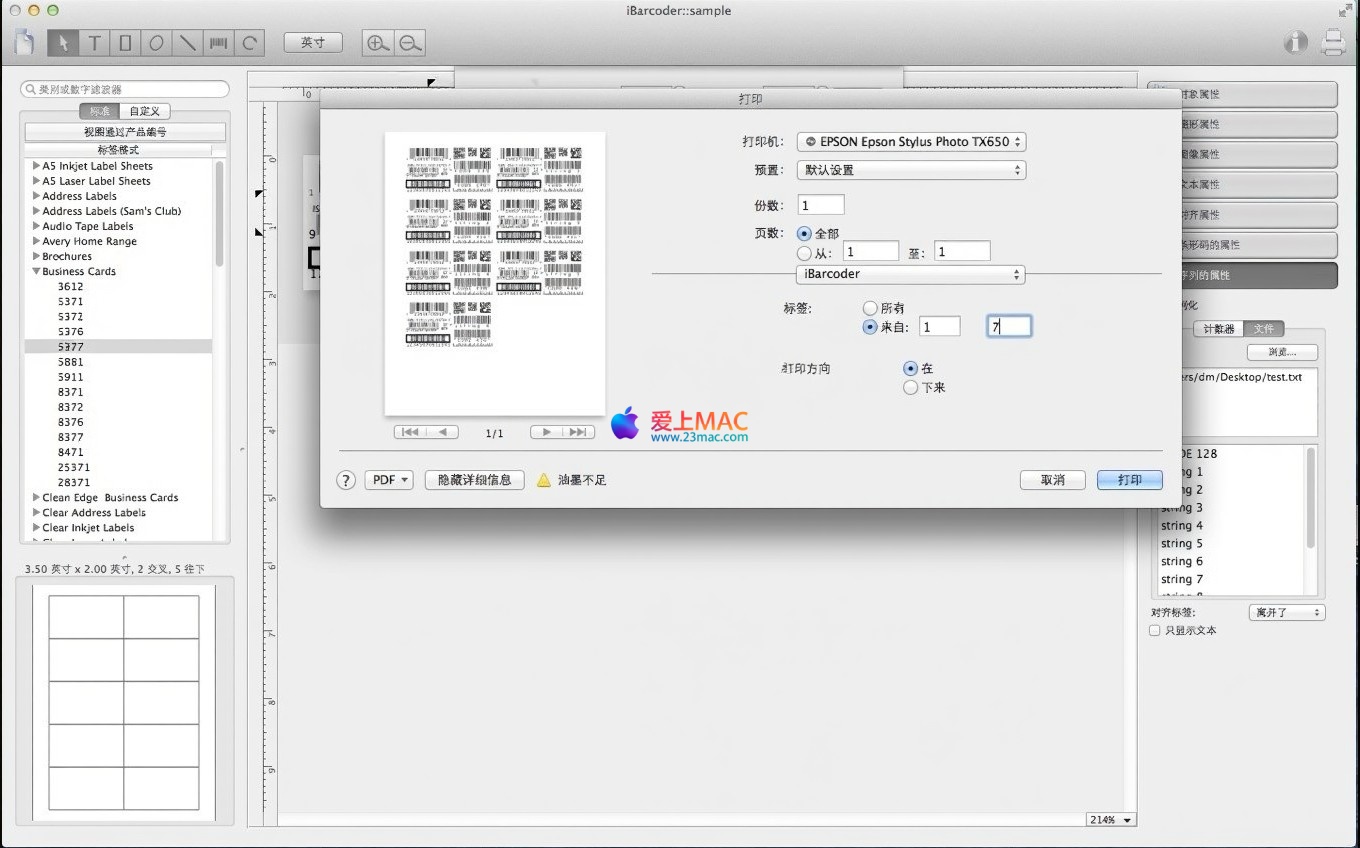Click the 打印 print button
1360x848 pixels.
tap(1129, 480)
